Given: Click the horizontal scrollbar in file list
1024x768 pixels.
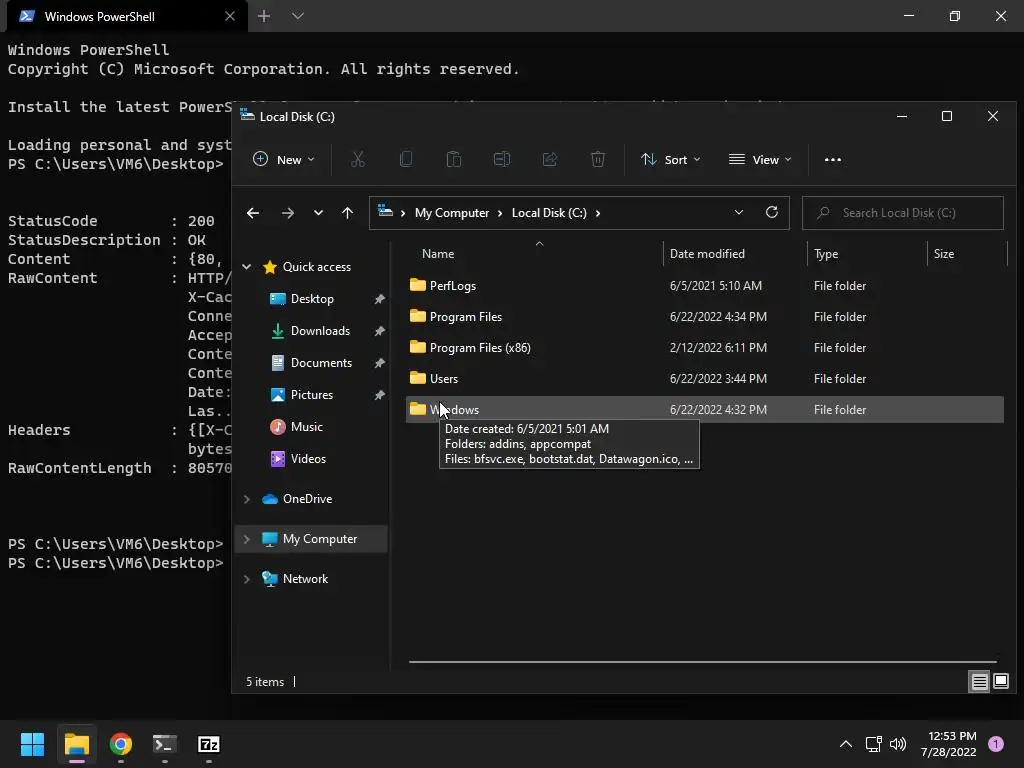Looking at the screenshot, I should coord(703,662).
